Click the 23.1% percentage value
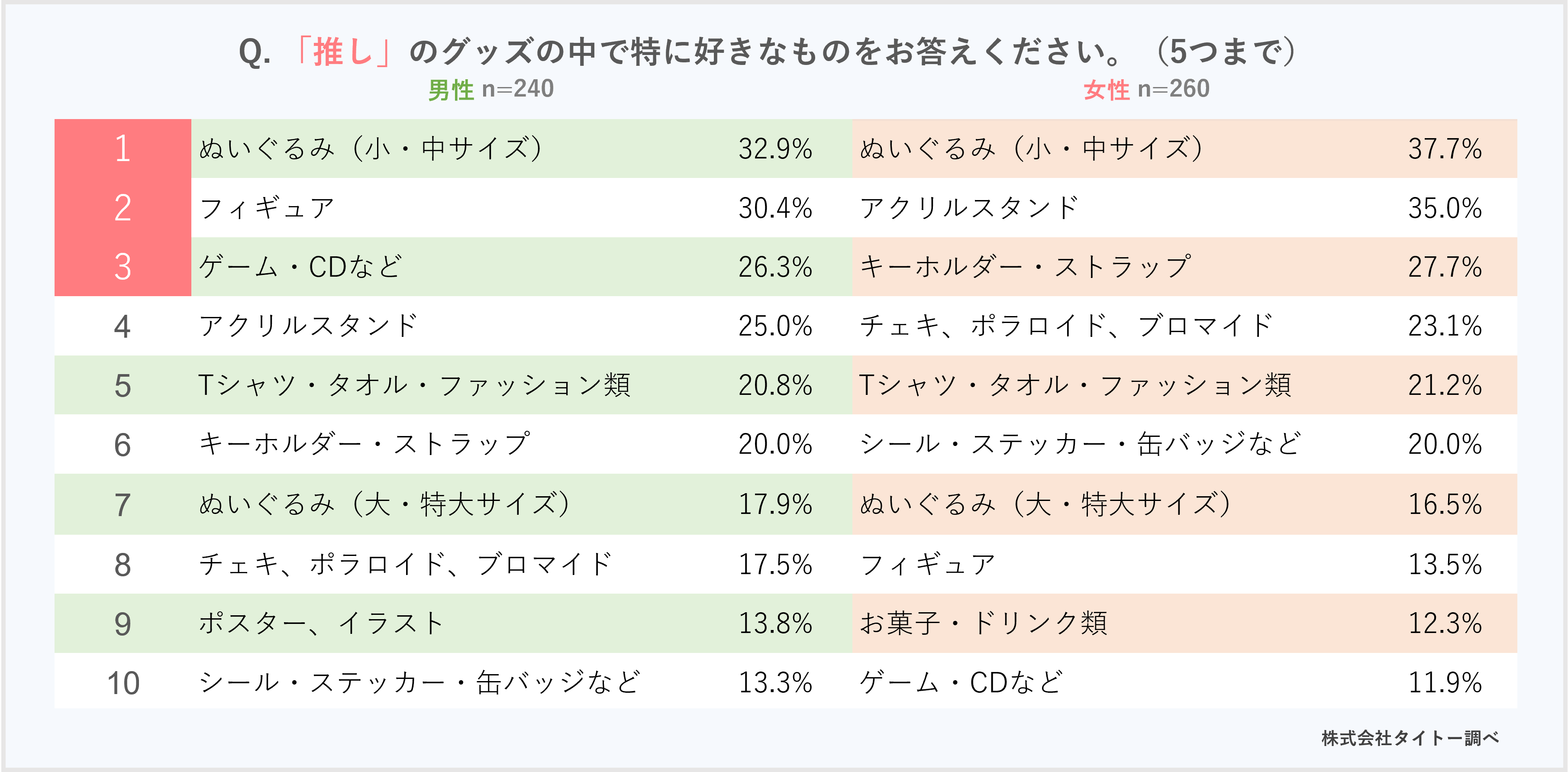Image resolution: width=1568 pixels, height=772 pixels. (1445, 326)
